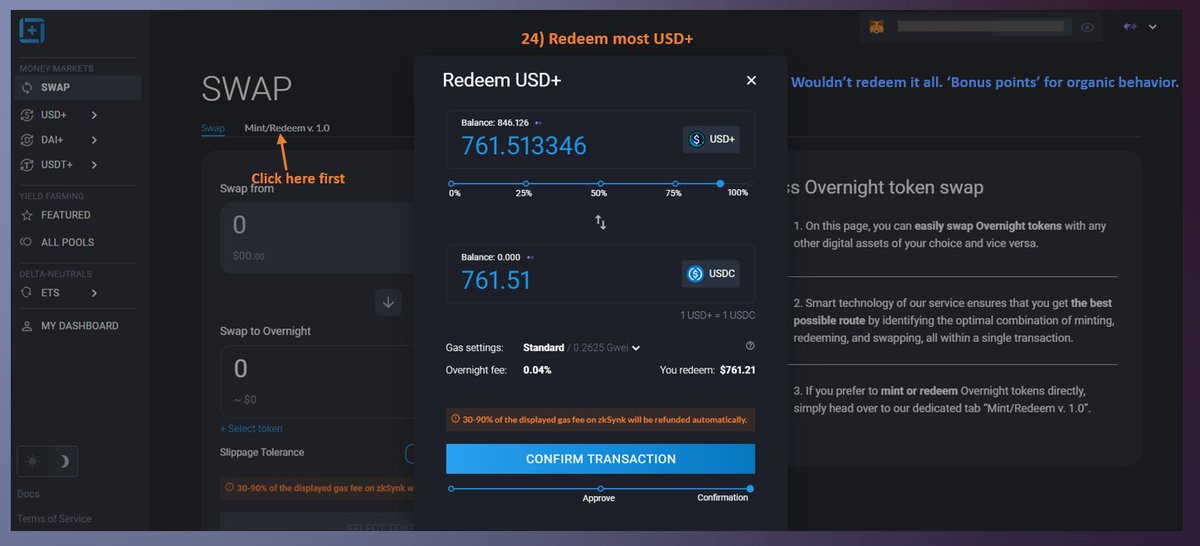Screen dimensions: 1200x546
Task: Select the Swap tab
Action: pyautogui.click(x=213, y=128)
